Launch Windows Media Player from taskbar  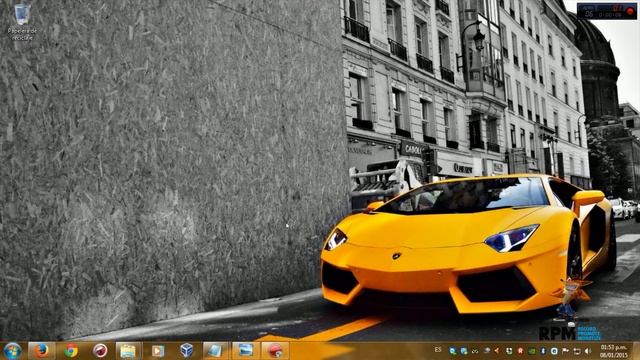pos(158,351)
